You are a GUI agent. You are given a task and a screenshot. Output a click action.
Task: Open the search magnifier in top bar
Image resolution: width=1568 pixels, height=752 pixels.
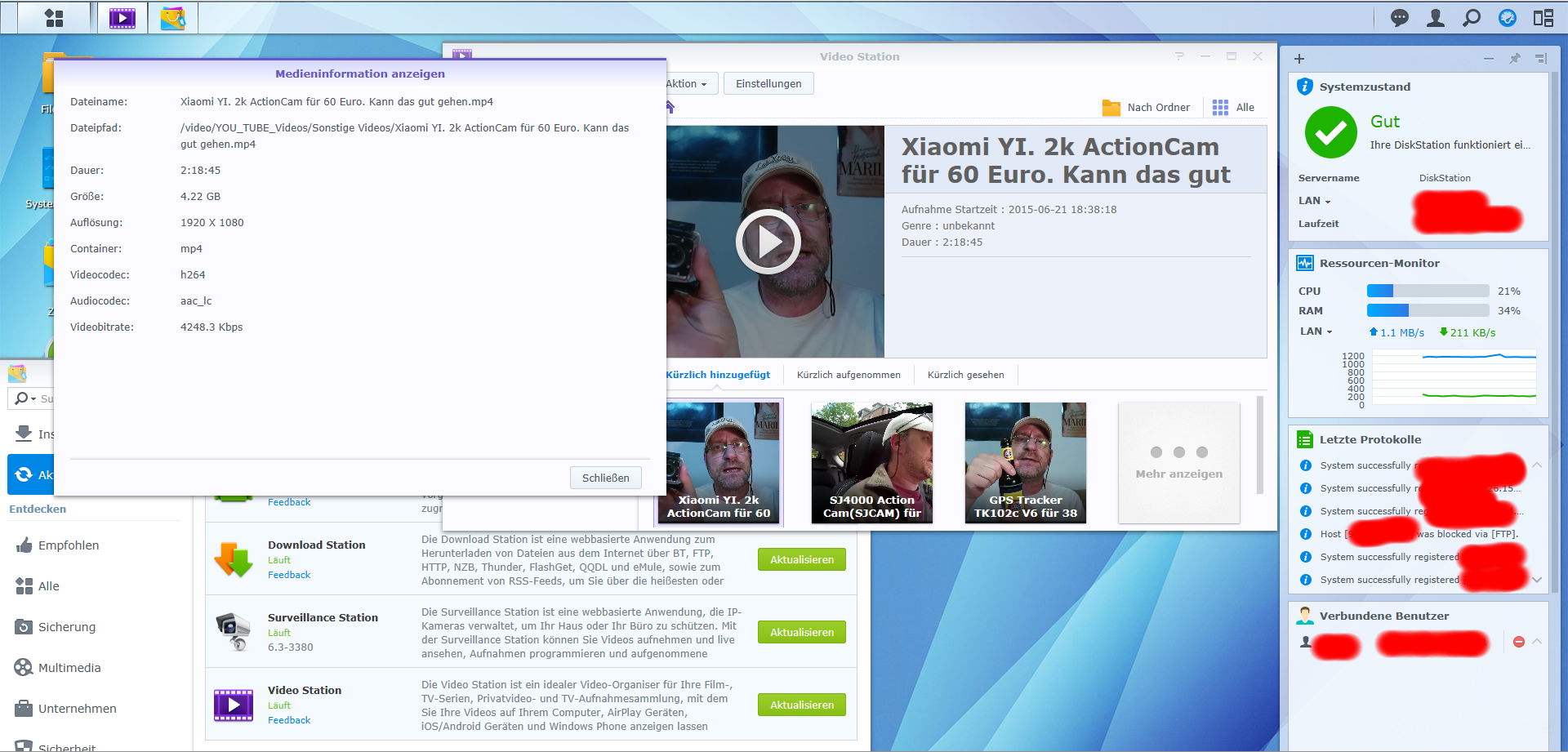(1471, 18)
